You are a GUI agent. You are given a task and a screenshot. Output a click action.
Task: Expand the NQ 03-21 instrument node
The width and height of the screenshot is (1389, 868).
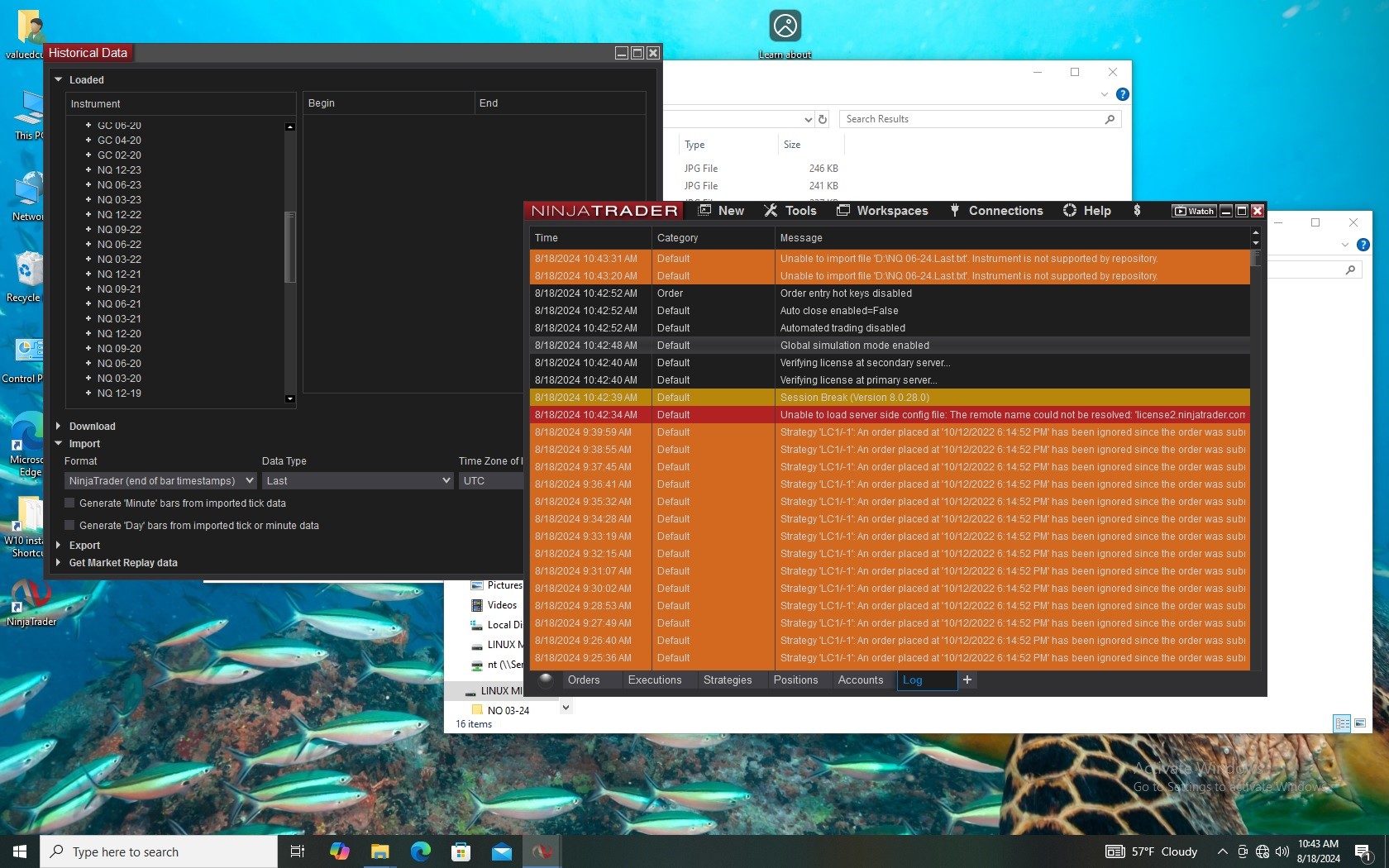pos(88,319)
